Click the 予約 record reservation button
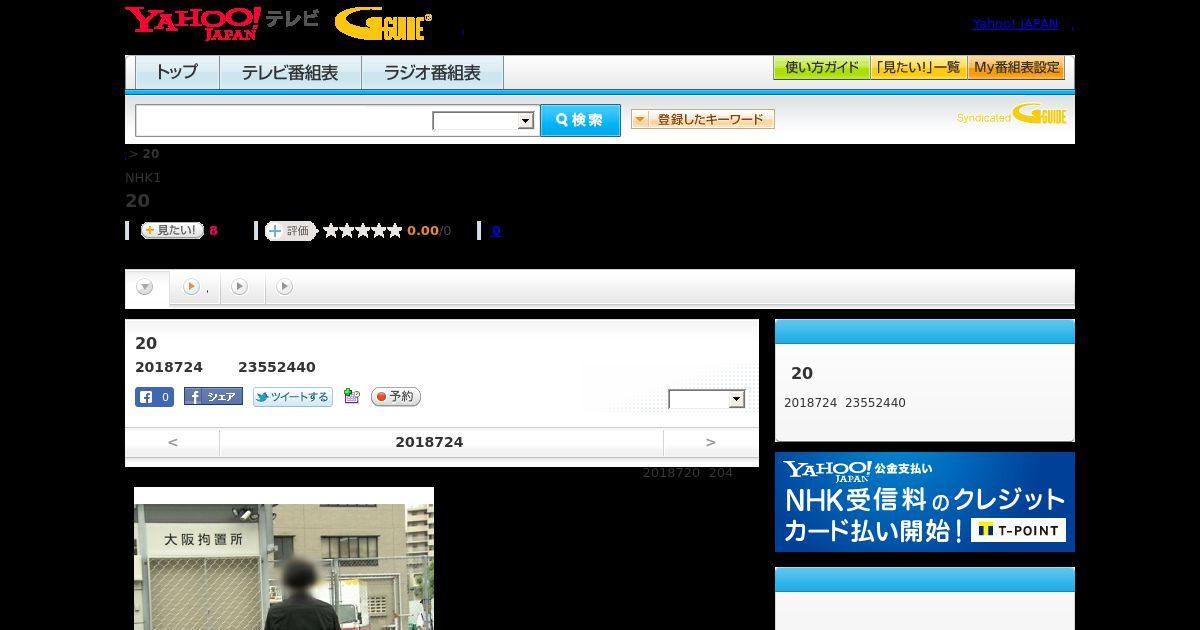This screenshot has height=630, width=1200. click(x=396, y=397)
